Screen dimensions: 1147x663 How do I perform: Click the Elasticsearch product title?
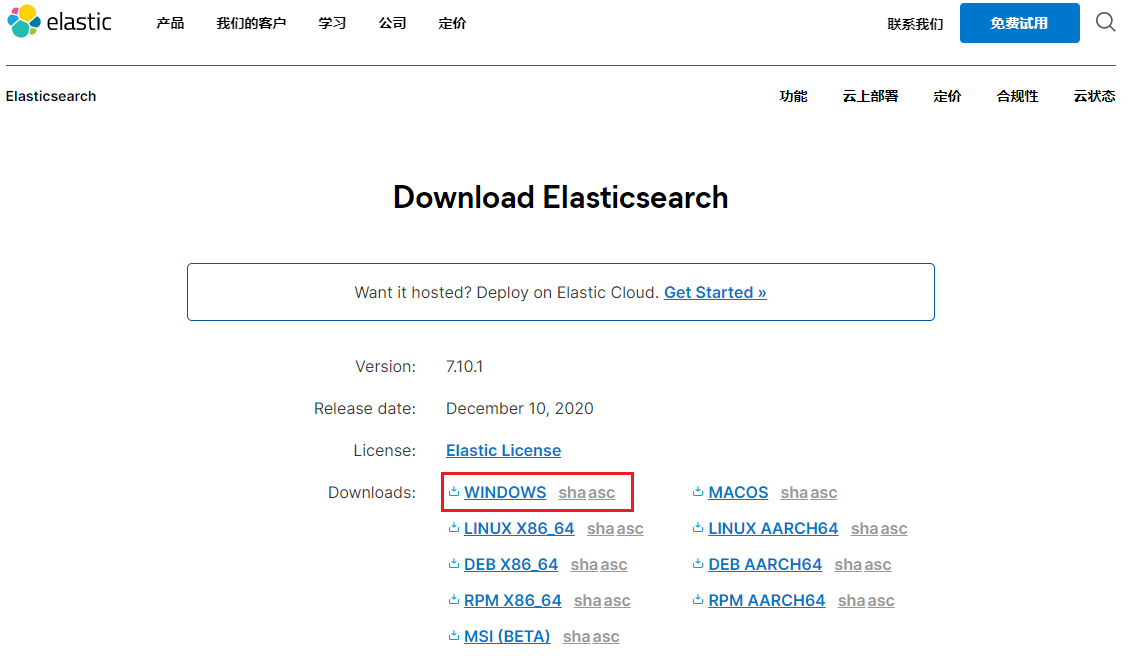click(x=51, y=96)
